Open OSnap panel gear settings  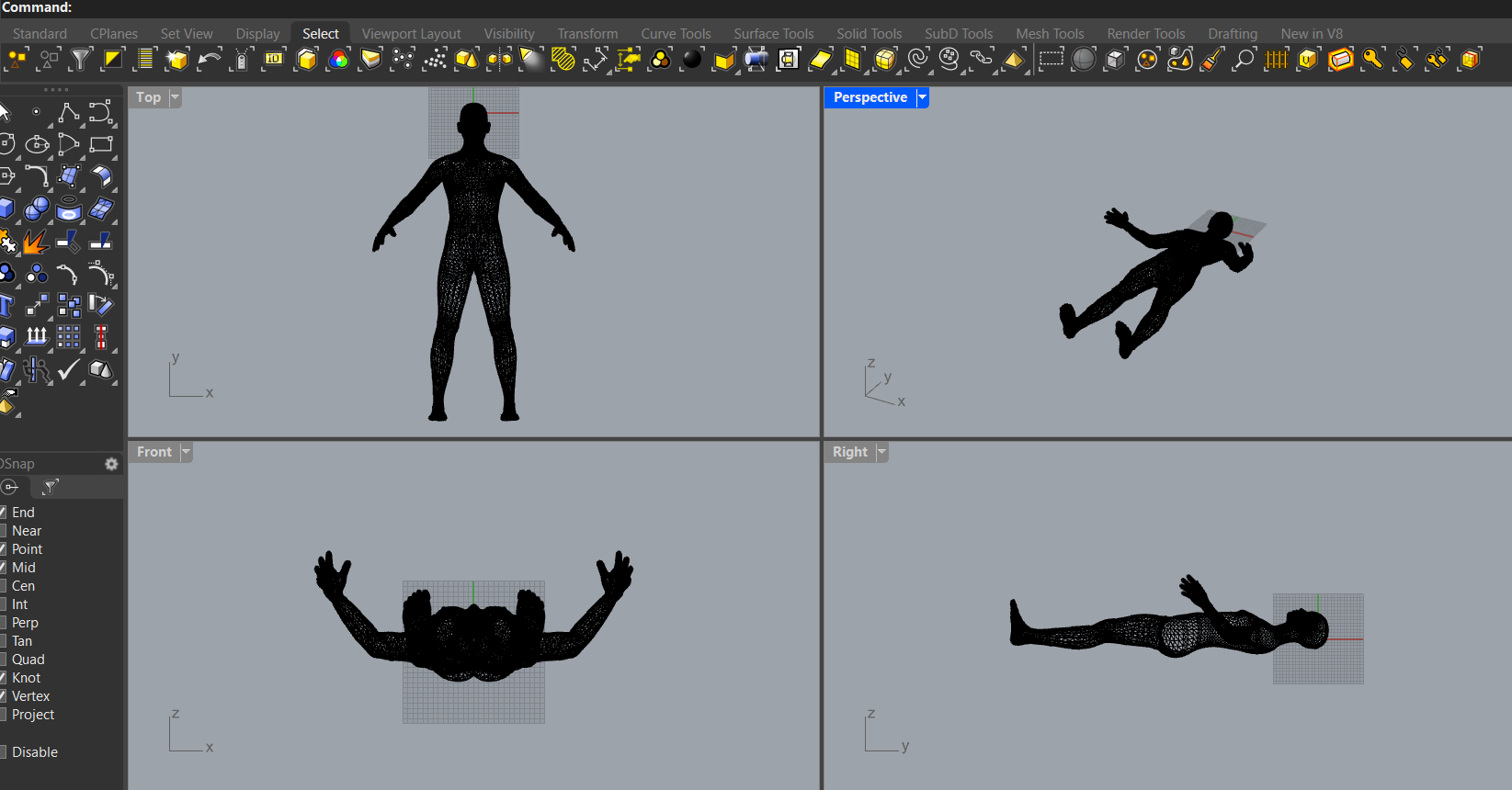pos(111,464)
